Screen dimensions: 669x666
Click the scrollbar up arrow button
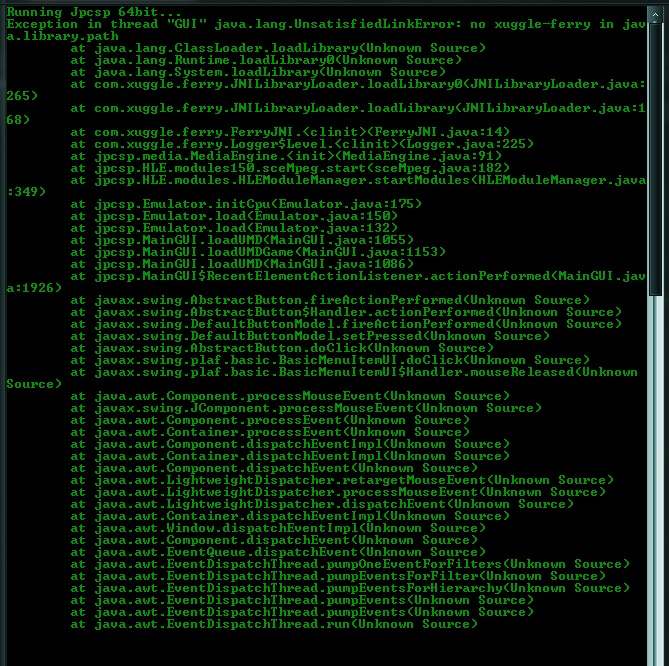(655, 15)
